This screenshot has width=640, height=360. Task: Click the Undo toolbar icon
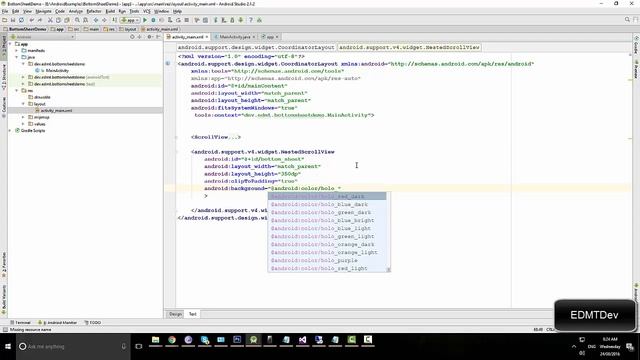pyautogui.click(x=31, y=20)
